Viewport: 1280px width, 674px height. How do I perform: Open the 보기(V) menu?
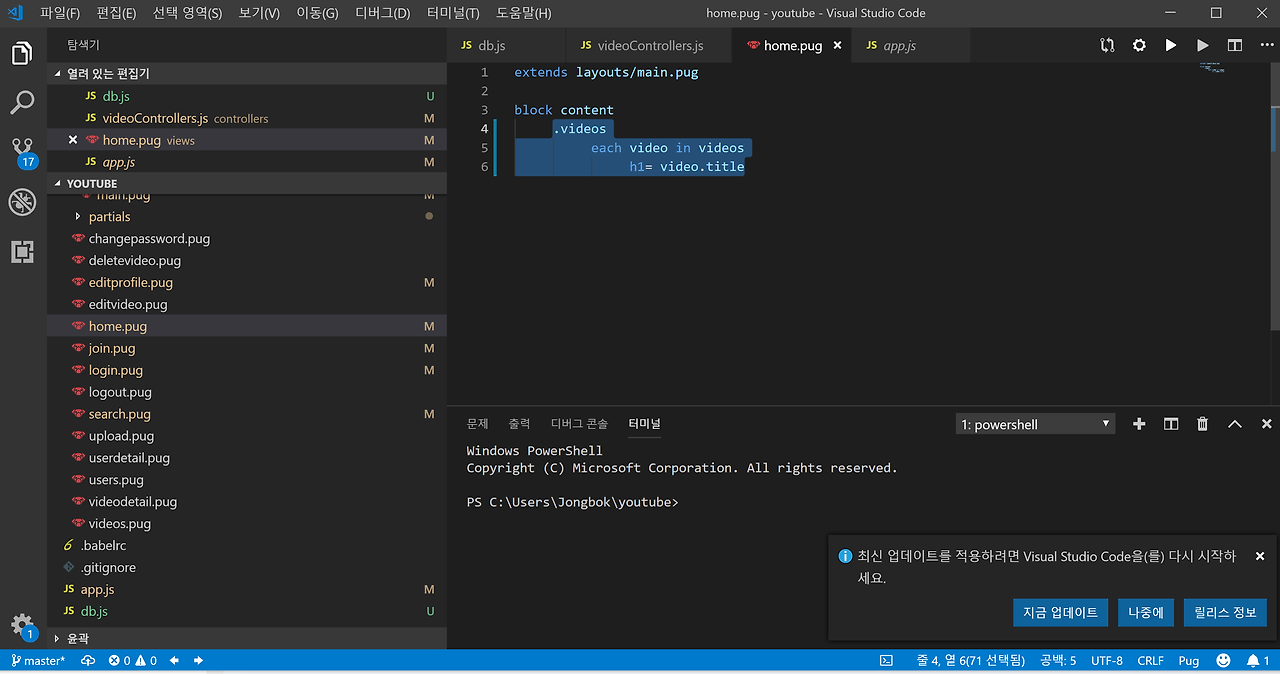[259, 13]
